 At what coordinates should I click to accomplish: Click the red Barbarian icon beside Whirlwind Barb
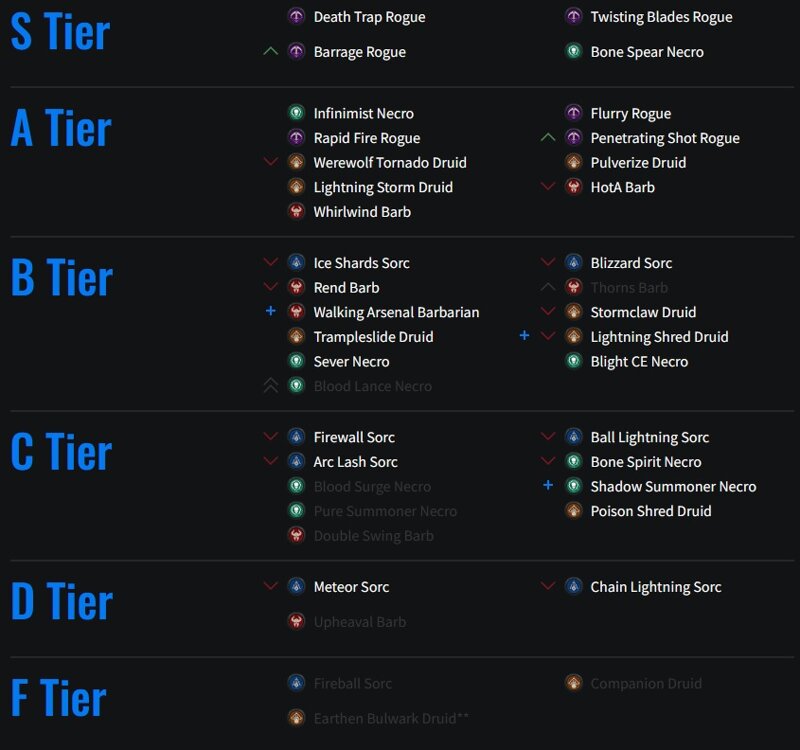tap(296, 211)
